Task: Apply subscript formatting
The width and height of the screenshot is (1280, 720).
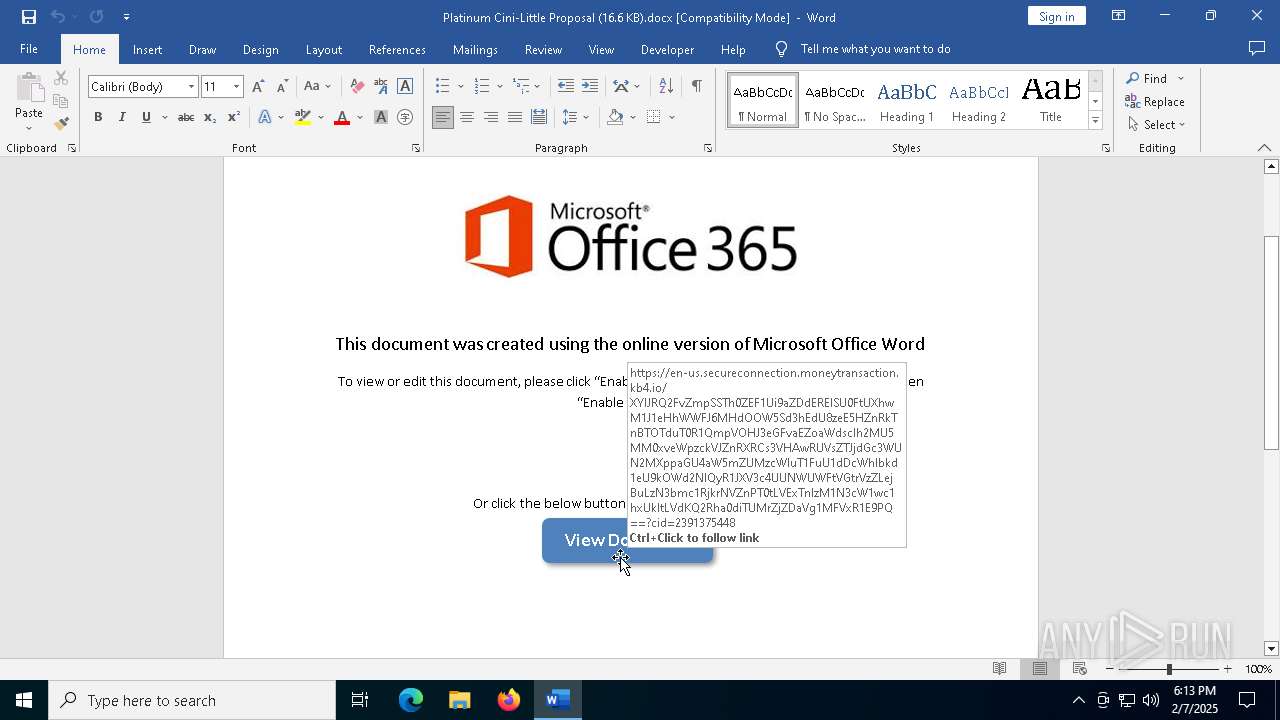Action: click(210, 118)
